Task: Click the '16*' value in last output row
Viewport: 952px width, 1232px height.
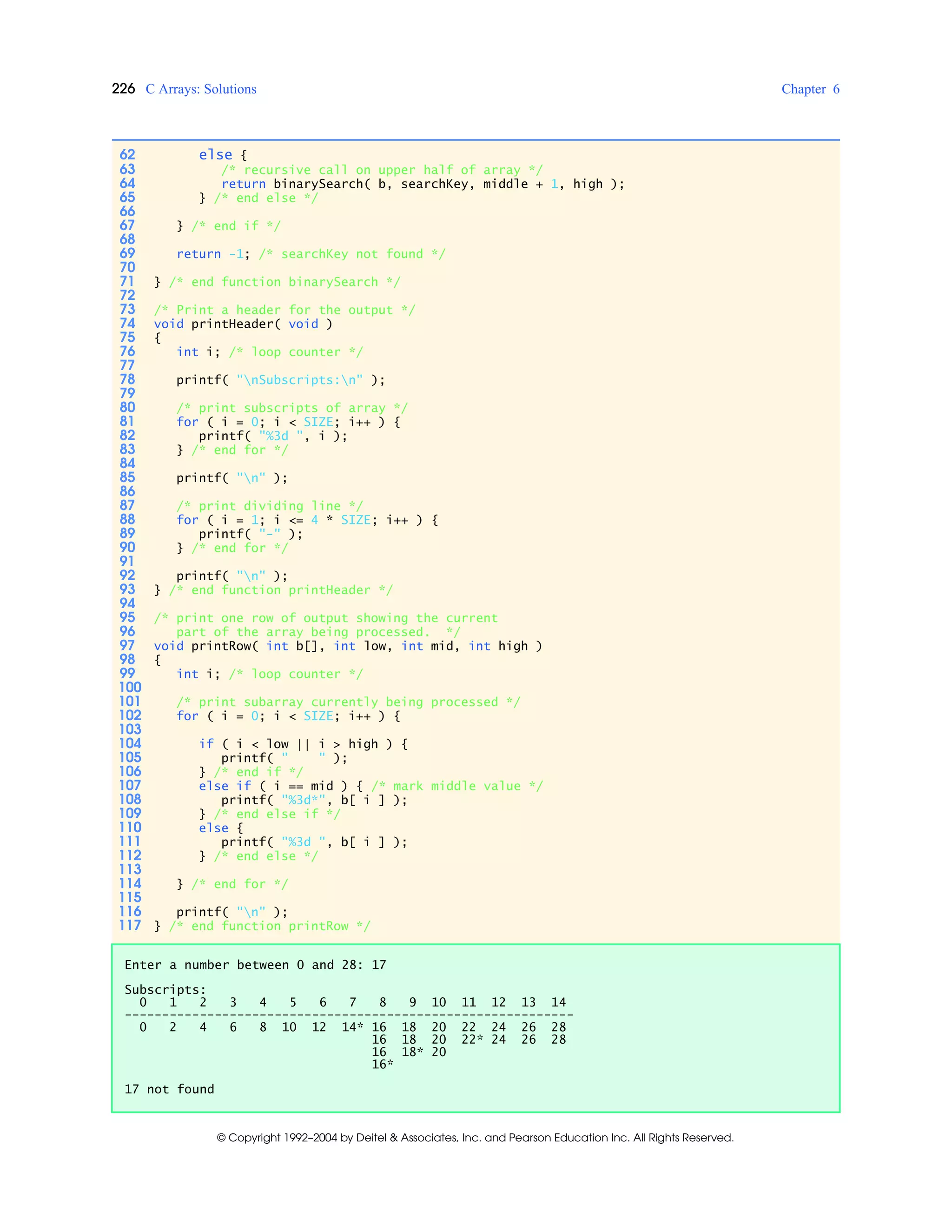Action: [383, 1065]
